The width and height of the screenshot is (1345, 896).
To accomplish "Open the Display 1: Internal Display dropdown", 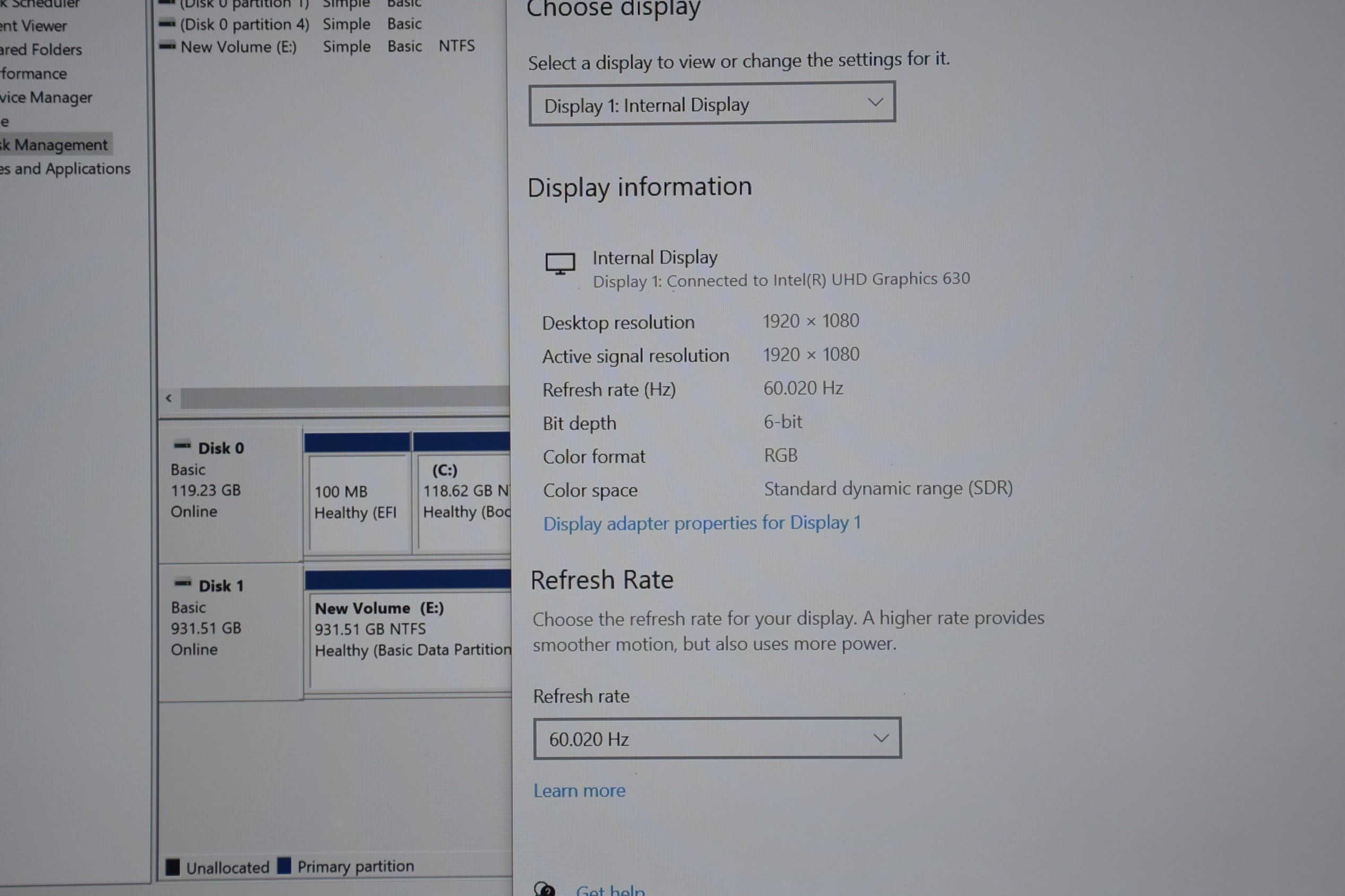I will (x=712, y=104).
